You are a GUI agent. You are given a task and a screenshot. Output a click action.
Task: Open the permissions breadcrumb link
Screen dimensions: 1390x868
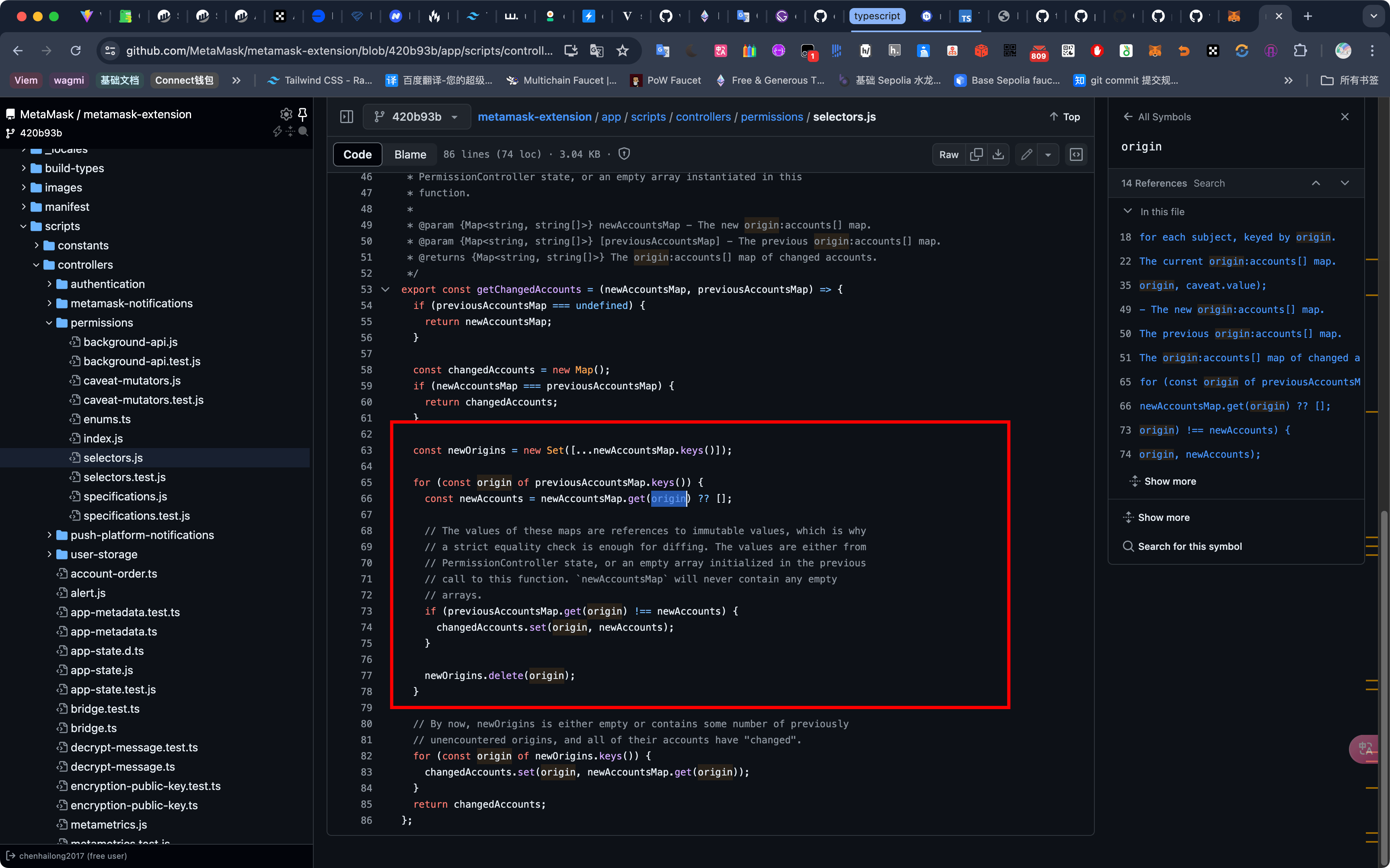click(772, 117)
